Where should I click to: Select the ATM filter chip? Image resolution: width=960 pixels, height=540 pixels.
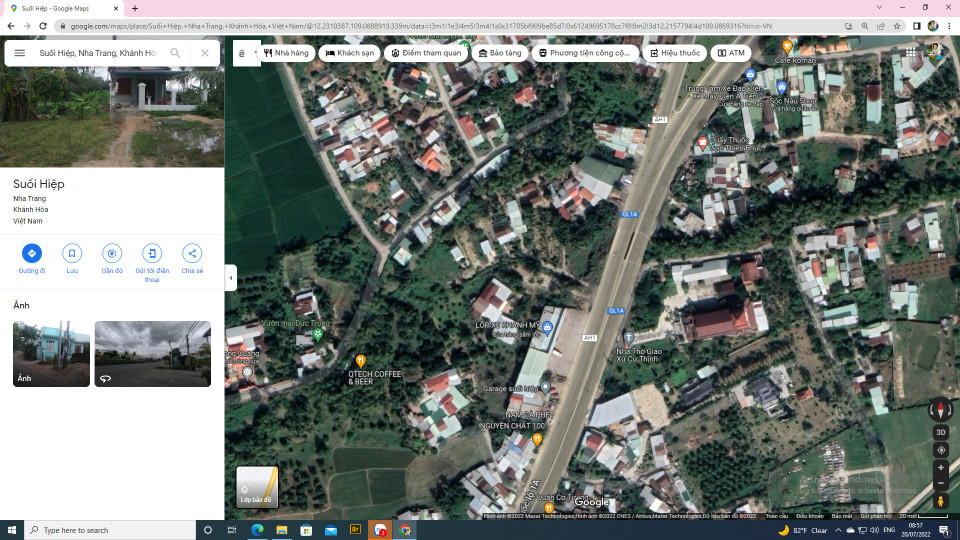click(731, 53)
